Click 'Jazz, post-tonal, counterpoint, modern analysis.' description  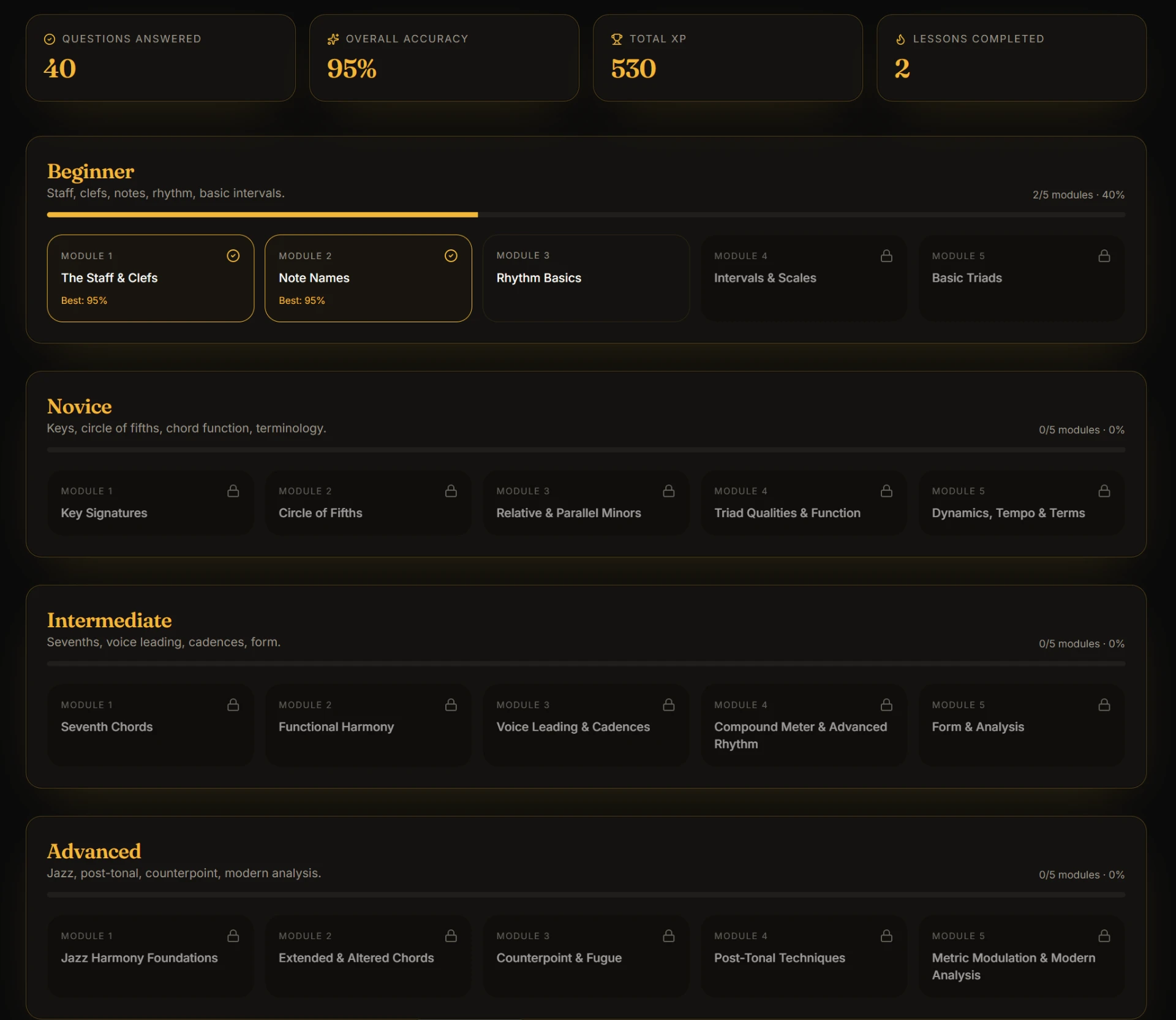(x=184, y=873)
